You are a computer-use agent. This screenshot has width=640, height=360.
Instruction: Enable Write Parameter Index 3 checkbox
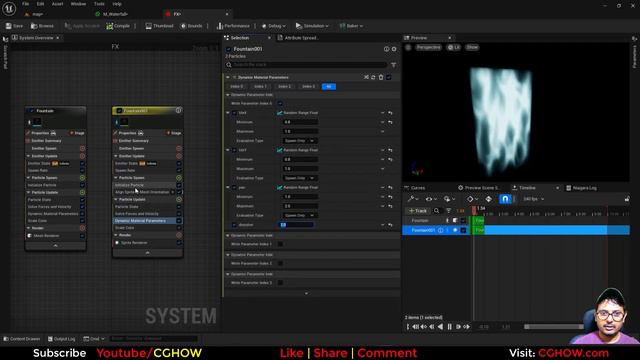280,283
